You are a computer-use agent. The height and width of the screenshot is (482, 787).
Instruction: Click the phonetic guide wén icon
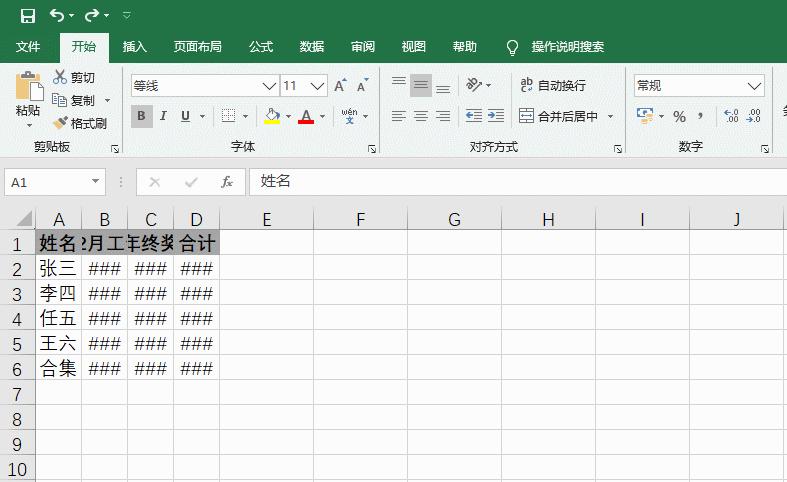349,116
